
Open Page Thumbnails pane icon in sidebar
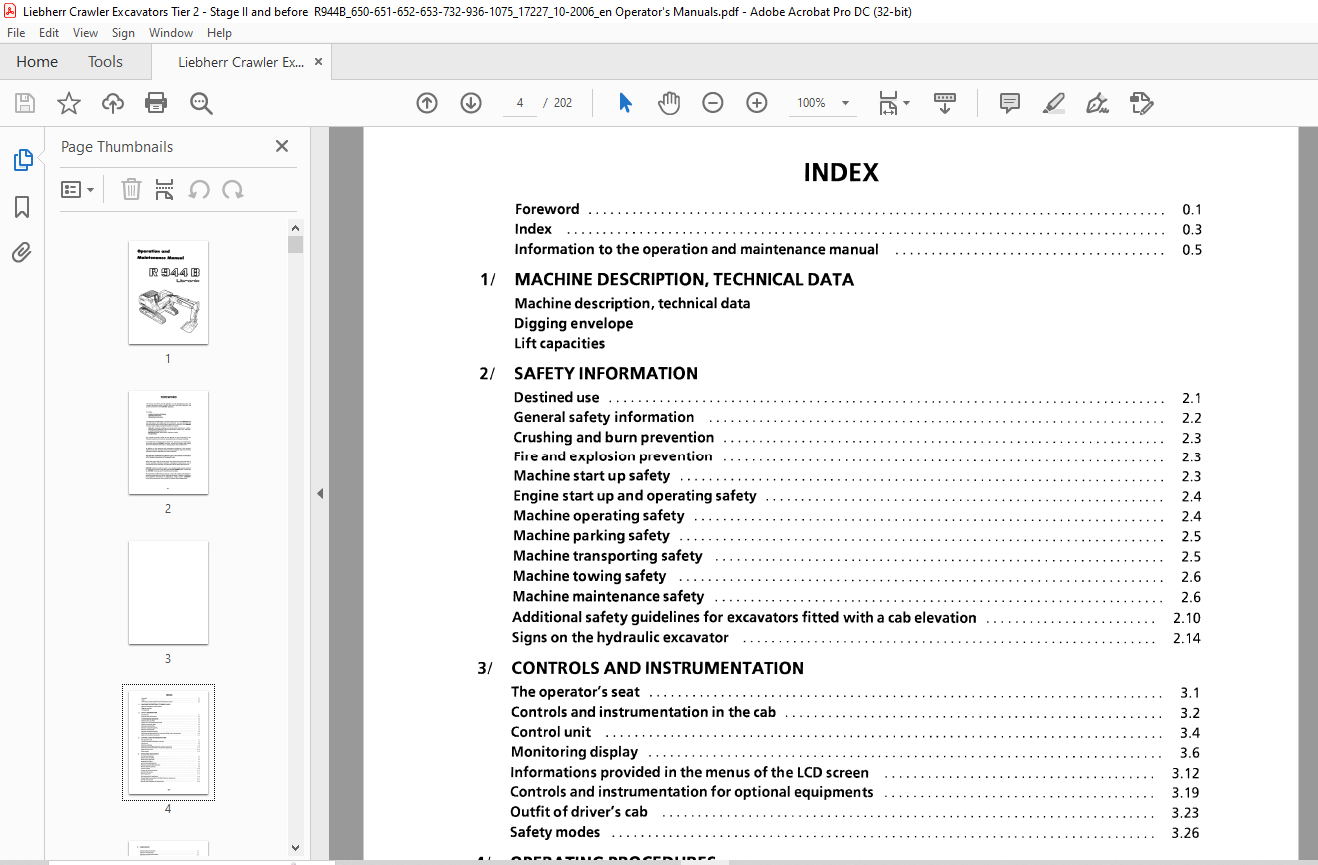(22, 160)
